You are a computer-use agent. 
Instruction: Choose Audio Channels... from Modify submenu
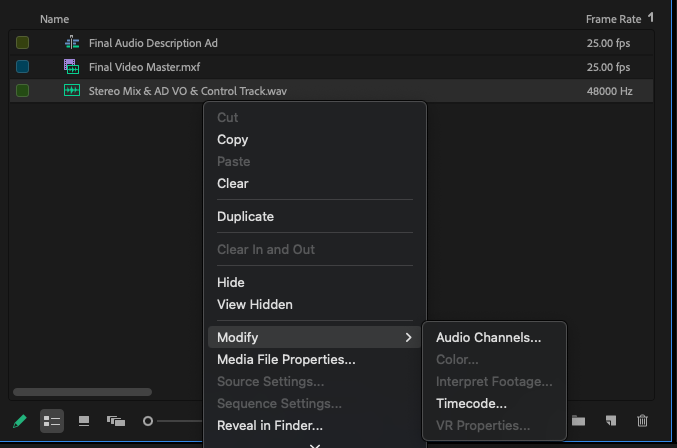click(x=488, y=338)
